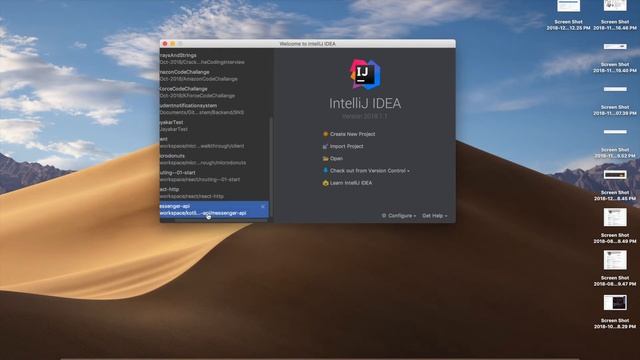Open the KforceCodeChallenge recent project

214,92
